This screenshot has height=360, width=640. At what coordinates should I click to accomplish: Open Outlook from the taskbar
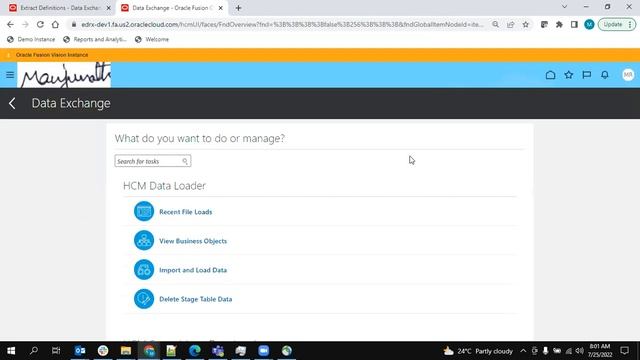(80, 351)
